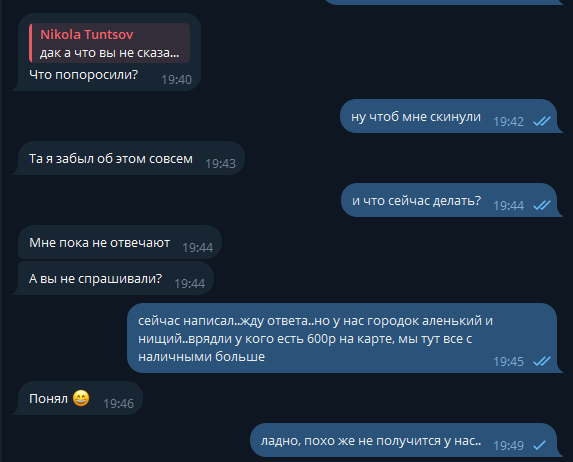Click read checkmarks on the 19:45 message

542,361
